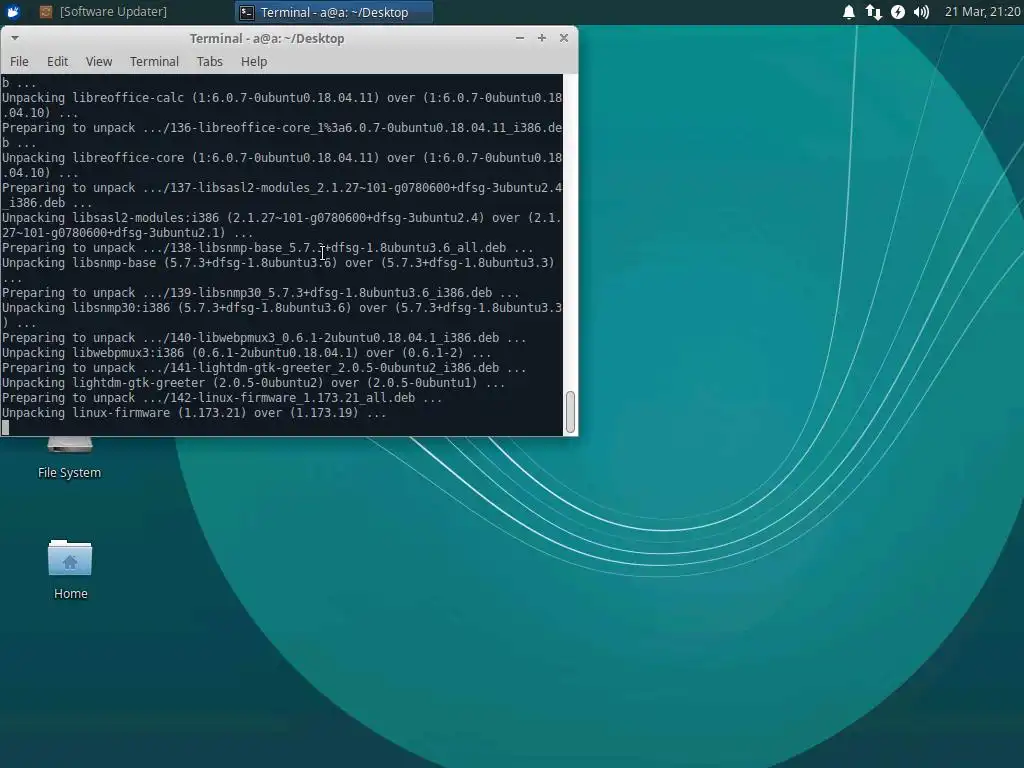Open the Edit menu in Terminal

(57, 61)
